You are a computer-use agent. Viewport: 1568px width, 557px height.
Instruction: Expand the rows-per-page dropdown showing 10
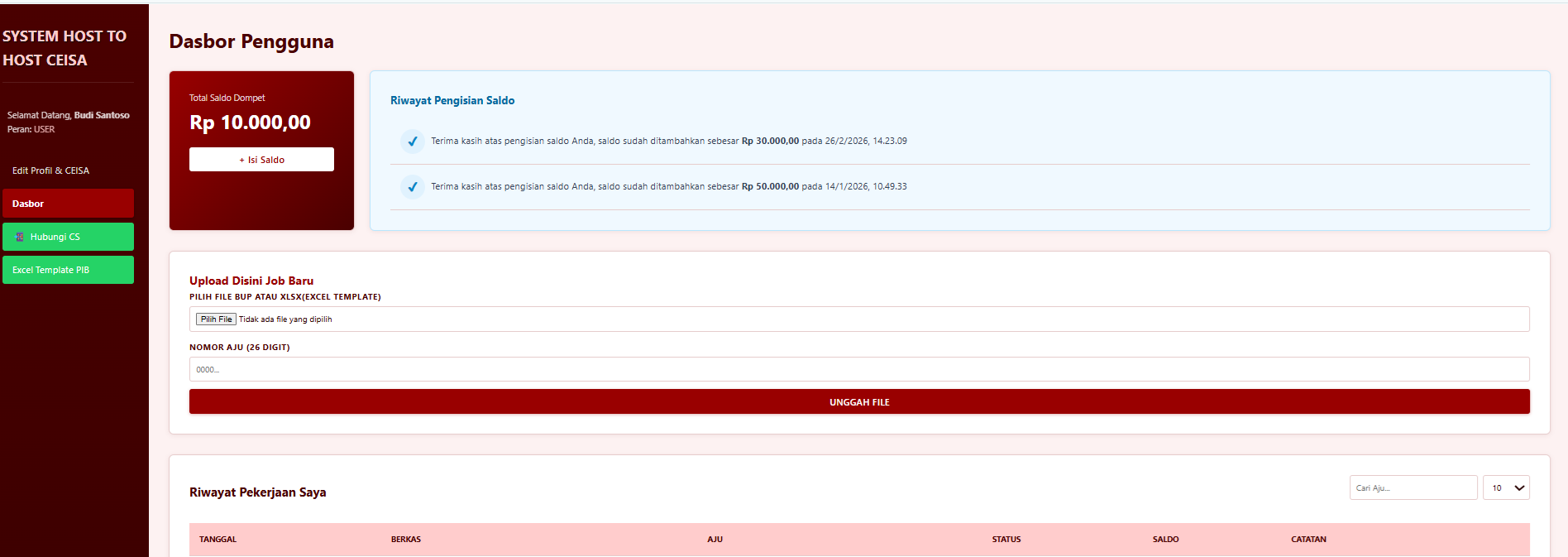pos(1505,487)
